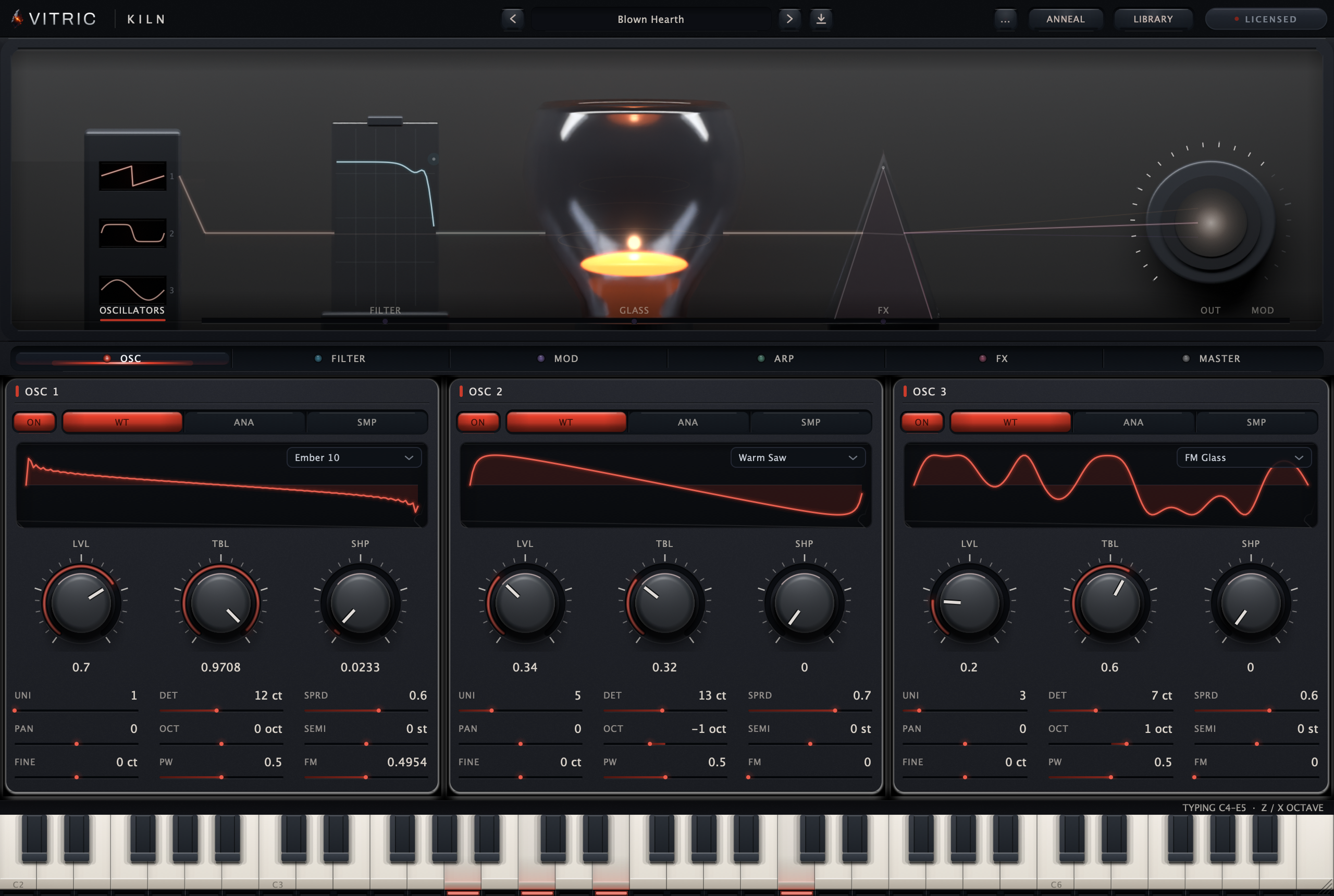Open the FM Glass wavetable dropdown

pyautogui.click(x=1244, y=458)
